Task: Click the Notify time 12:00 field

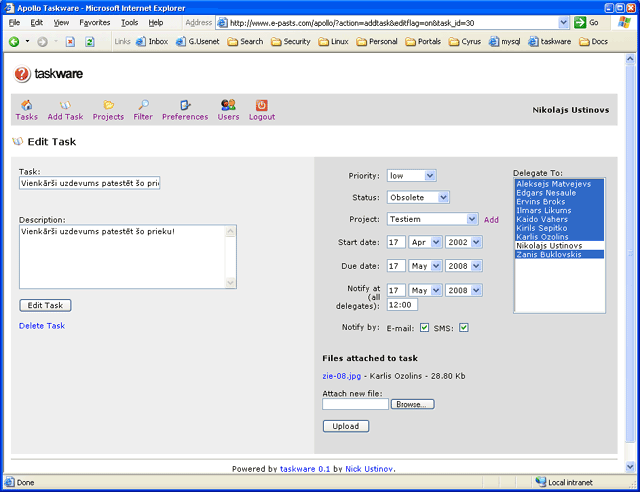Action: 402,305
